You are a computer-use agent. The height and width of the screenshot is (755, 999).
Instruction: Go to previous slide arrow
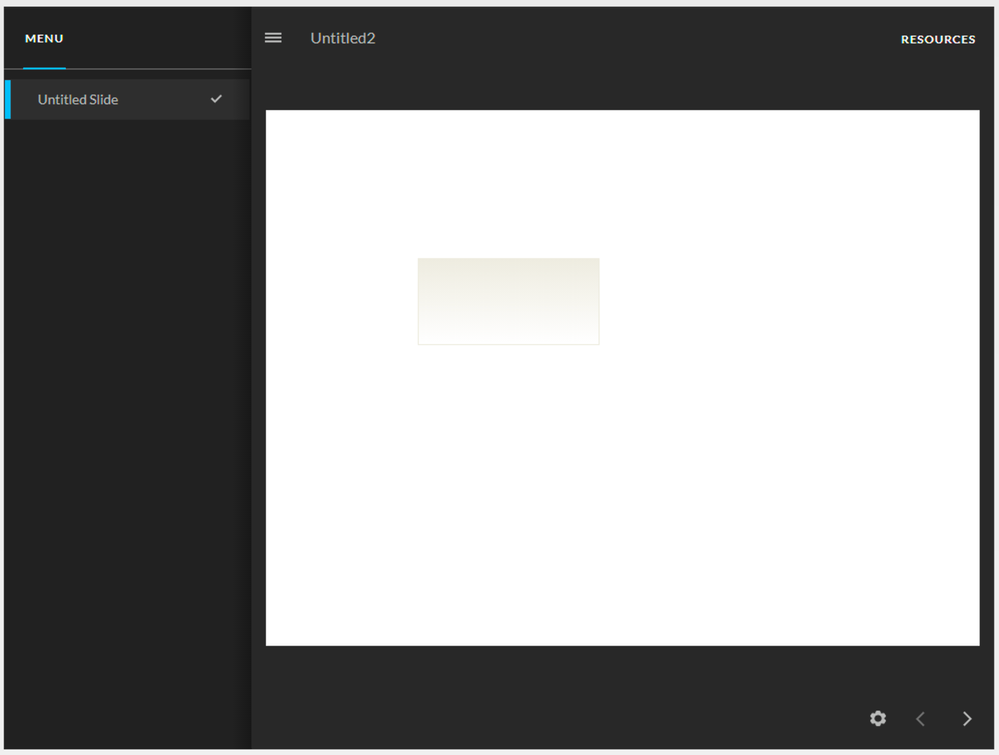[x=921, y=719]
